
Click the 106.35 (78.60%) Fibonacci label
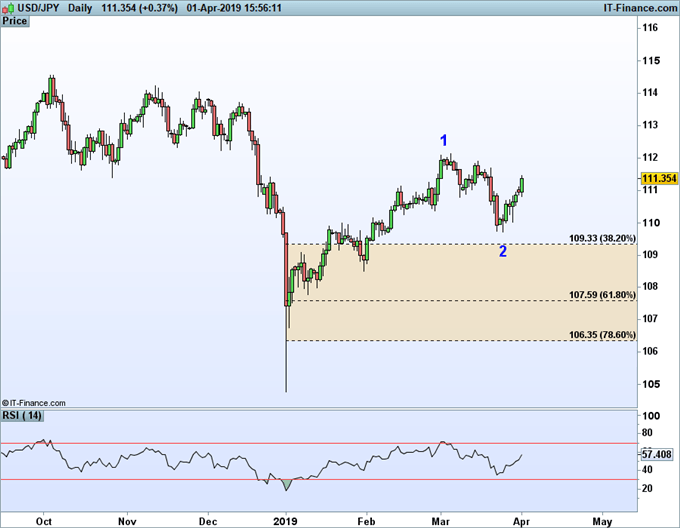602,335
